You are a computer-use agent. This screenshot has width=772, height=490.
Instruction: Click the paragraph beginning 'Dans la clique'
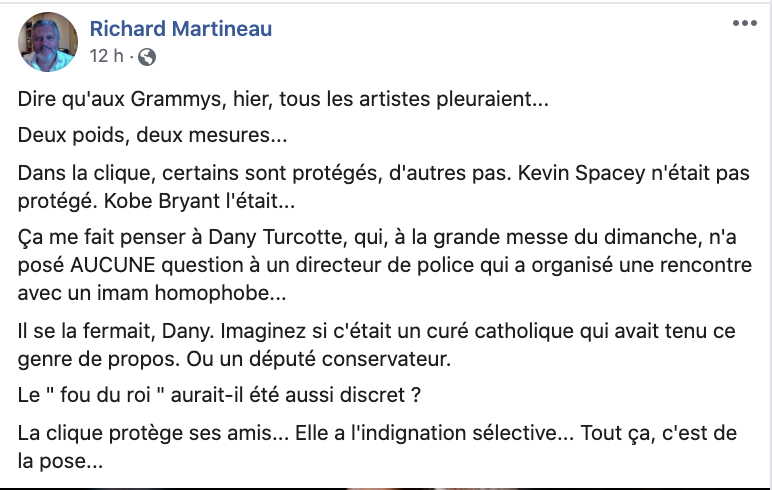384,187
